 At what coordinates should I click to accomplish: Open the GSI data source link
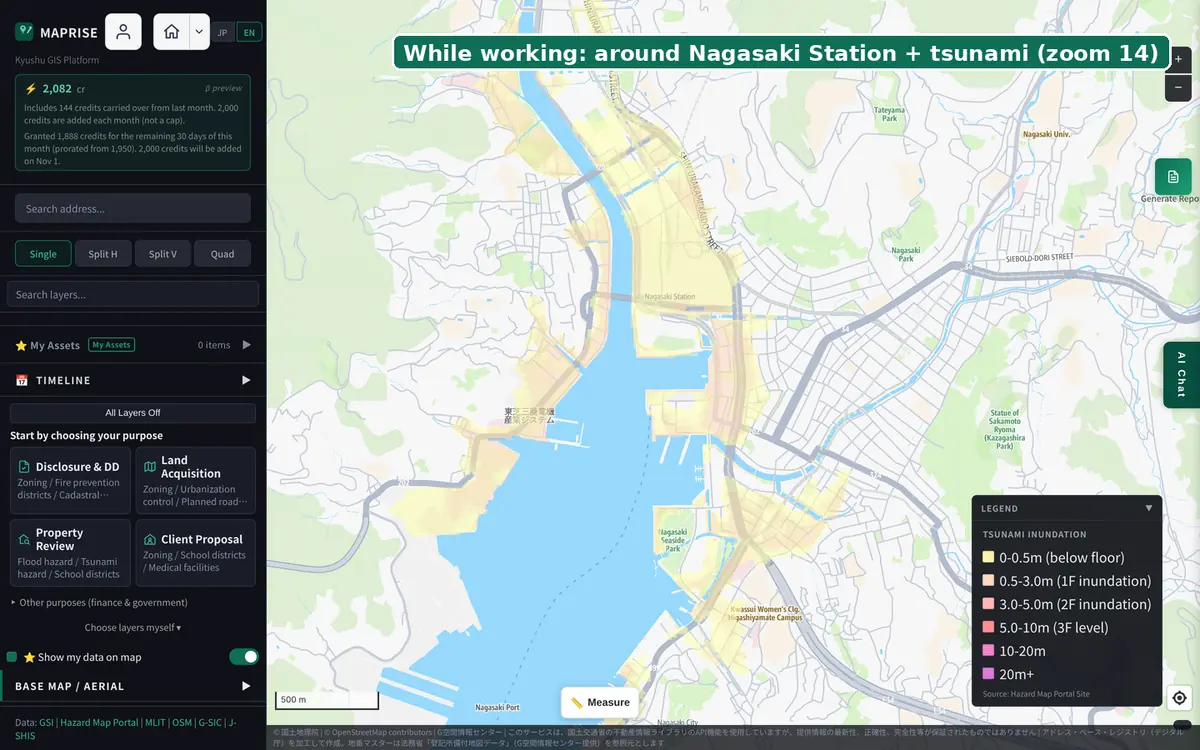point(47,722)
